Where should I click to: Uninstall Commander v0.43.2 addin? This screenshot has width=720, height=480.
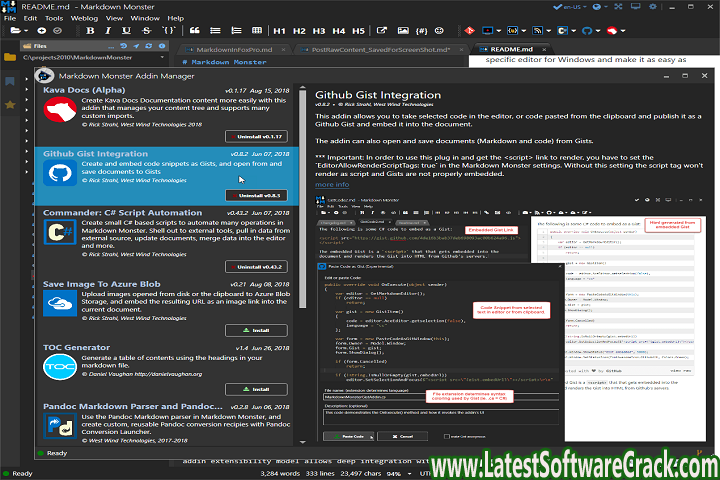point(256,266)
